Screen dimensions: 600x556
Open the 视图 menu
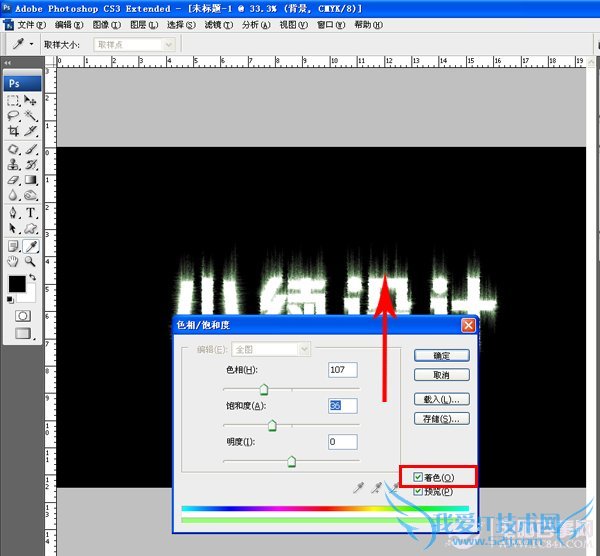[x=293, y=25]
